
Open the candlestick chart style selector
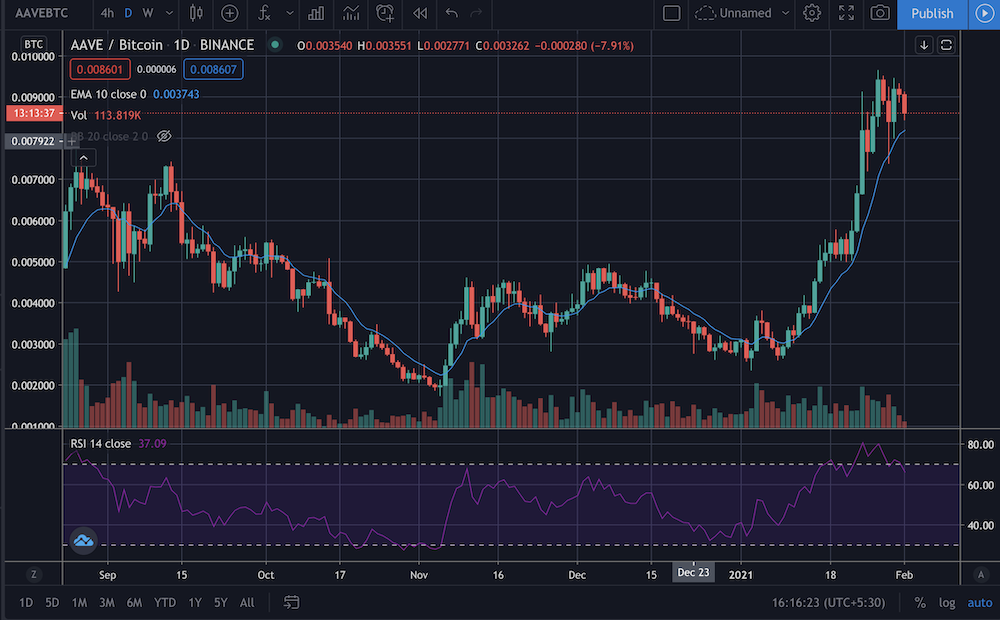point(196,13)
